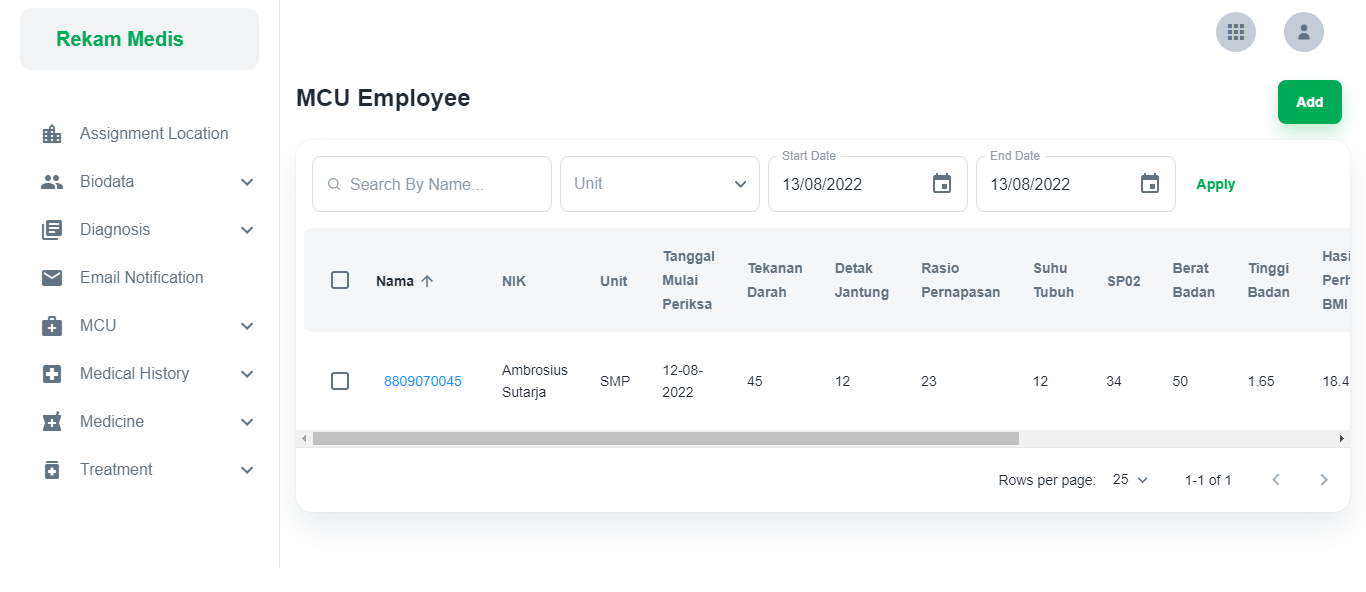Check the select-all checkbox in table header
1366x592 pixels.
click(340, 281)
